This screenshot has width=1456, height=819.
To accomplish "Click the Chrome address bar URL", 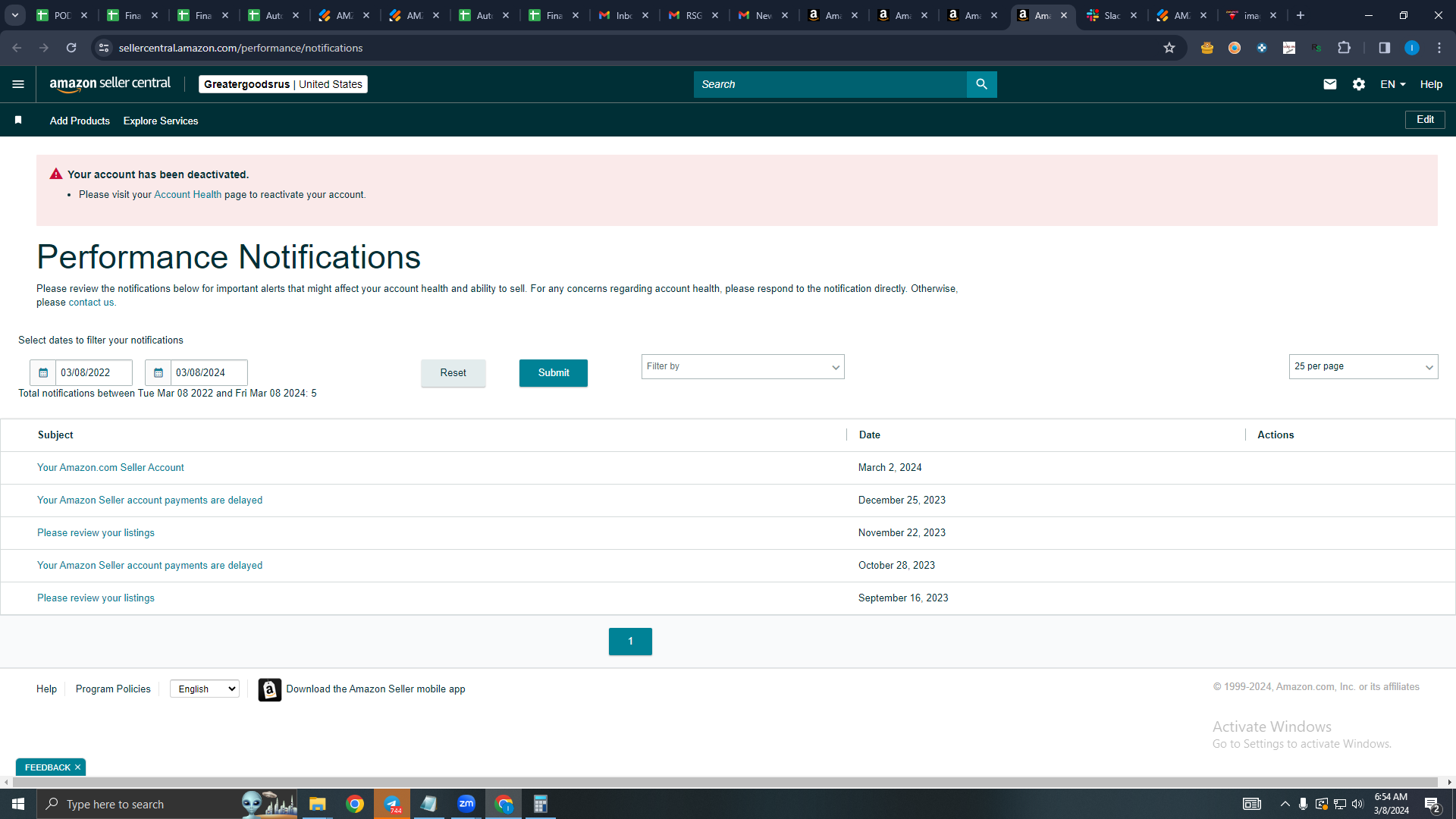I will (240, 48).
